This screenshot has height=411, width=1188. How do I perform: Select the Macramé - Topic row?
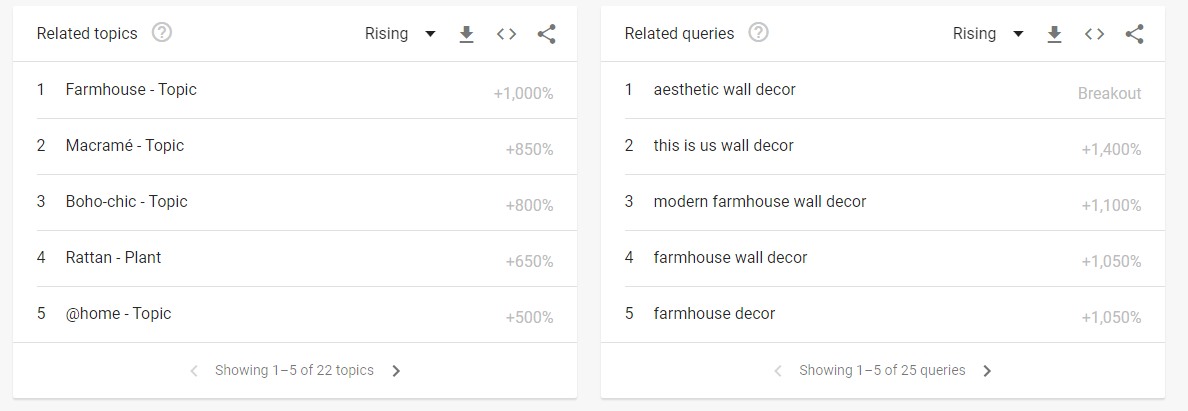pyautogui.click(x=125, y=146)
